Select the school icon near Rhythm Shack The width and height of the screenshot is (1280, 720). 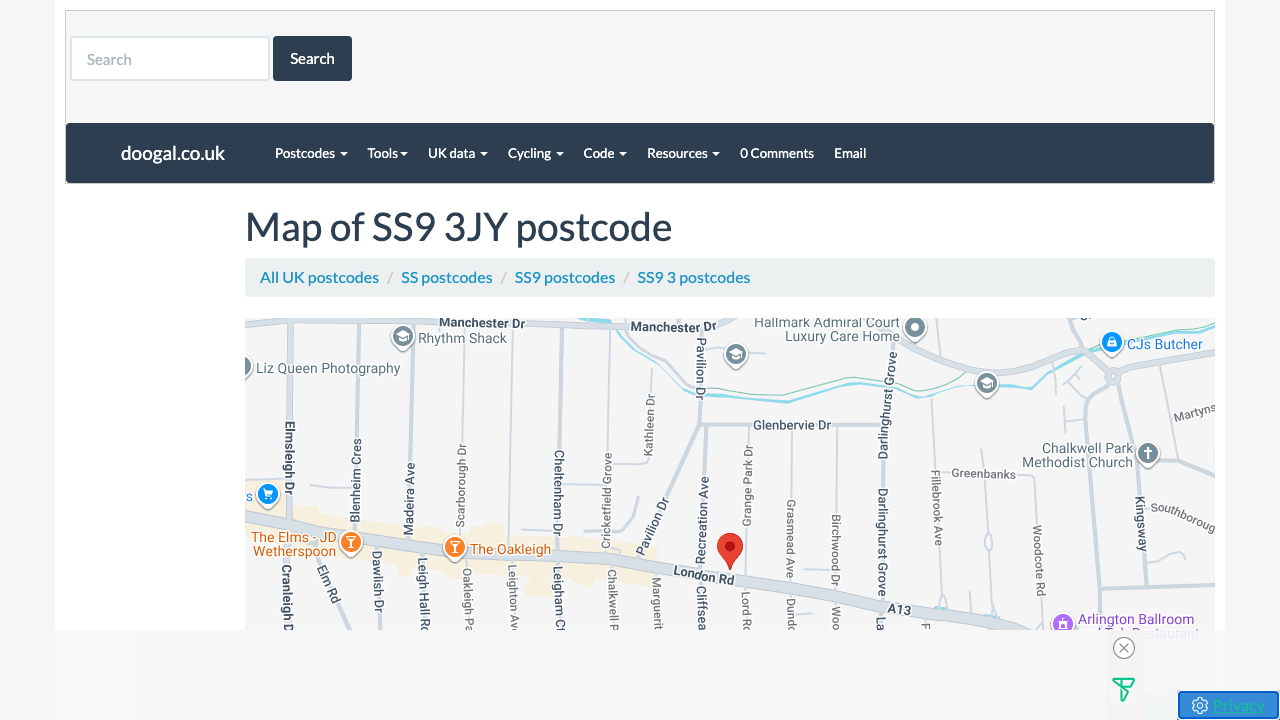pos(403,338)
